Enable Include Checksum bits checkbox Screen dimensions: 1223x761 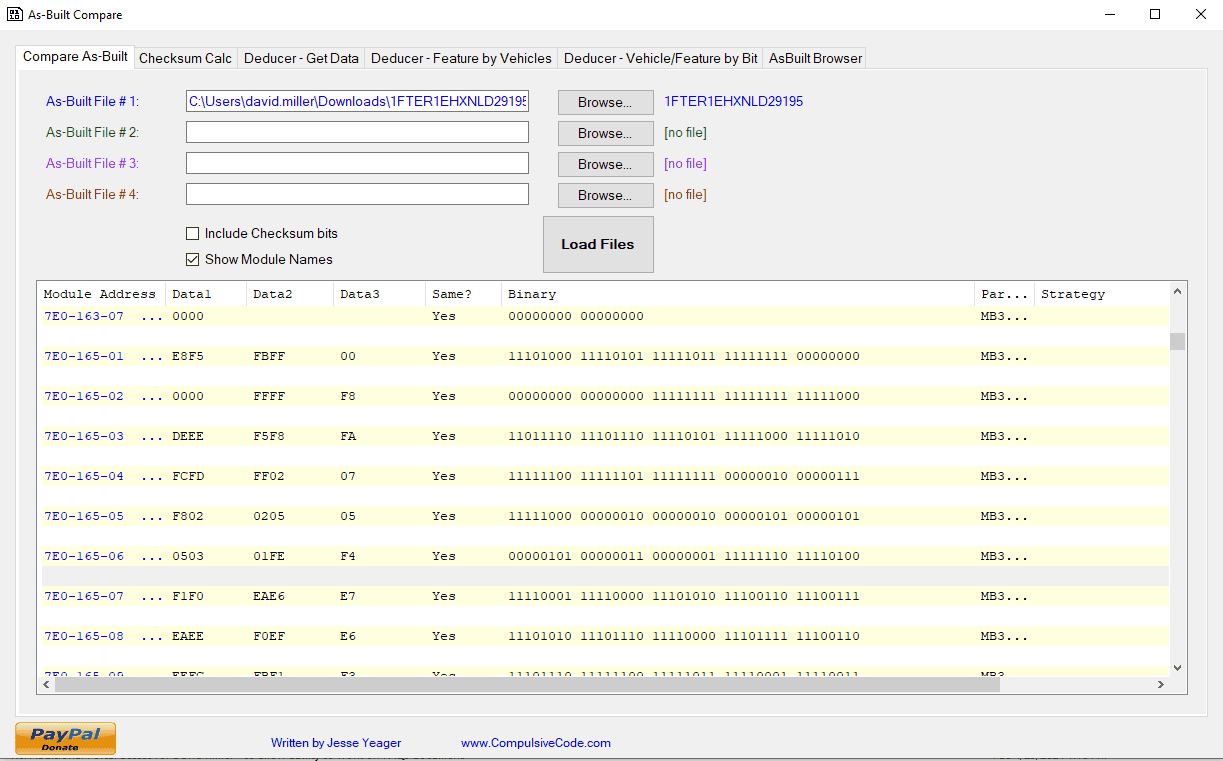tap(193, 234)
